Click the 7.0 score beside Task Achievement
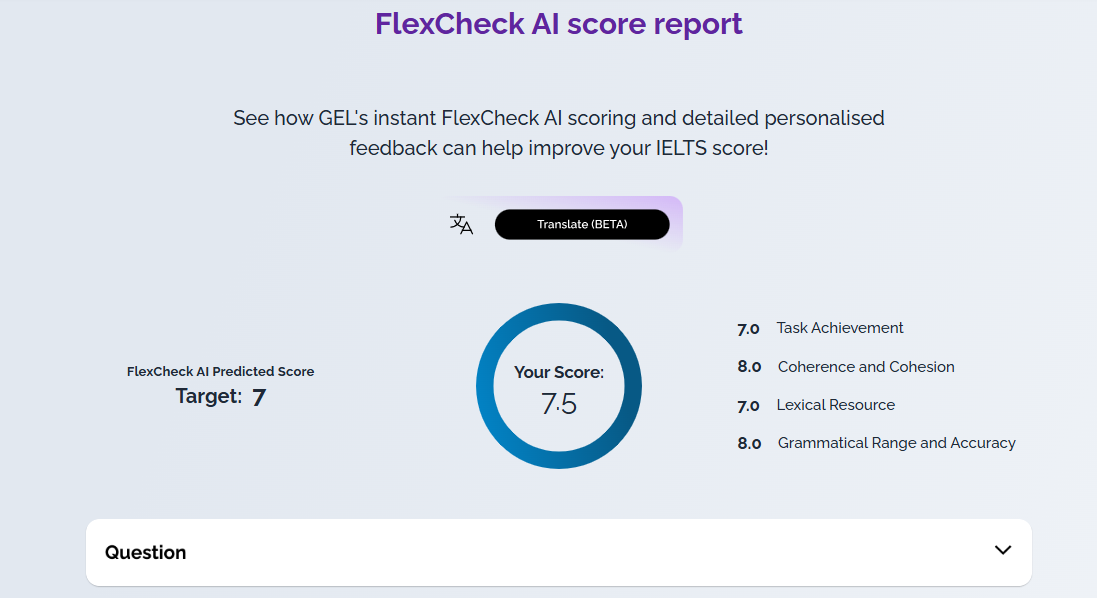The height and width of the screenshot is (598, 1097). pyautogui.click(x=748, y=329)
